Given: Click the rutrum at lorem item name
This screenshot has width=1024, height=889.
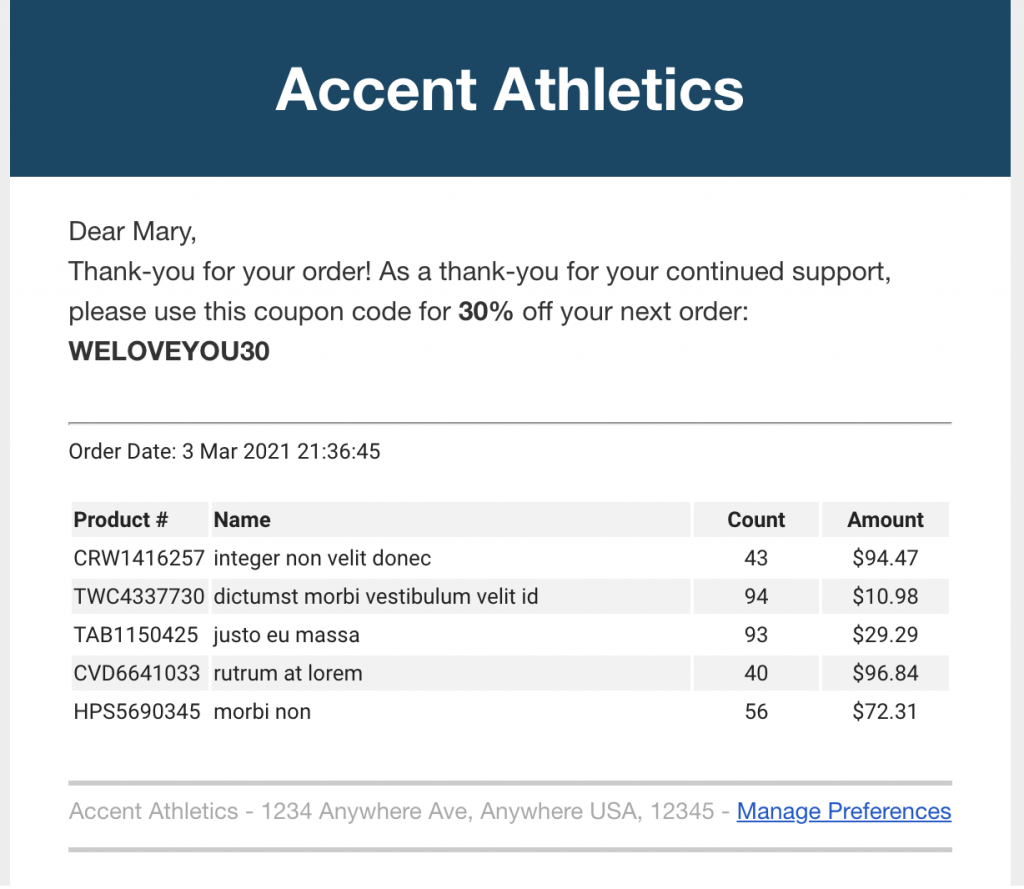Looking at the screenshot, I should pyautogui.click(x=288, y=673).
